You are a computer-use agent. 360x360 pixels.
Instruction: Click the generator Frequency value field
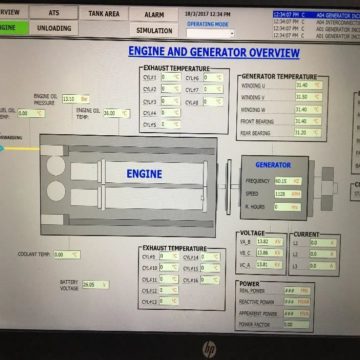(288, 181)
